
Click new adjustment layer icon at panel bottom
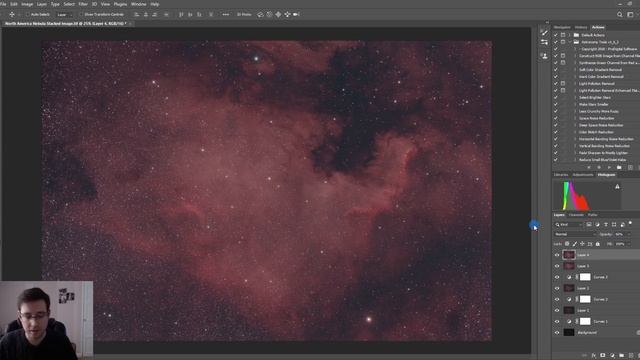(612, 356)
